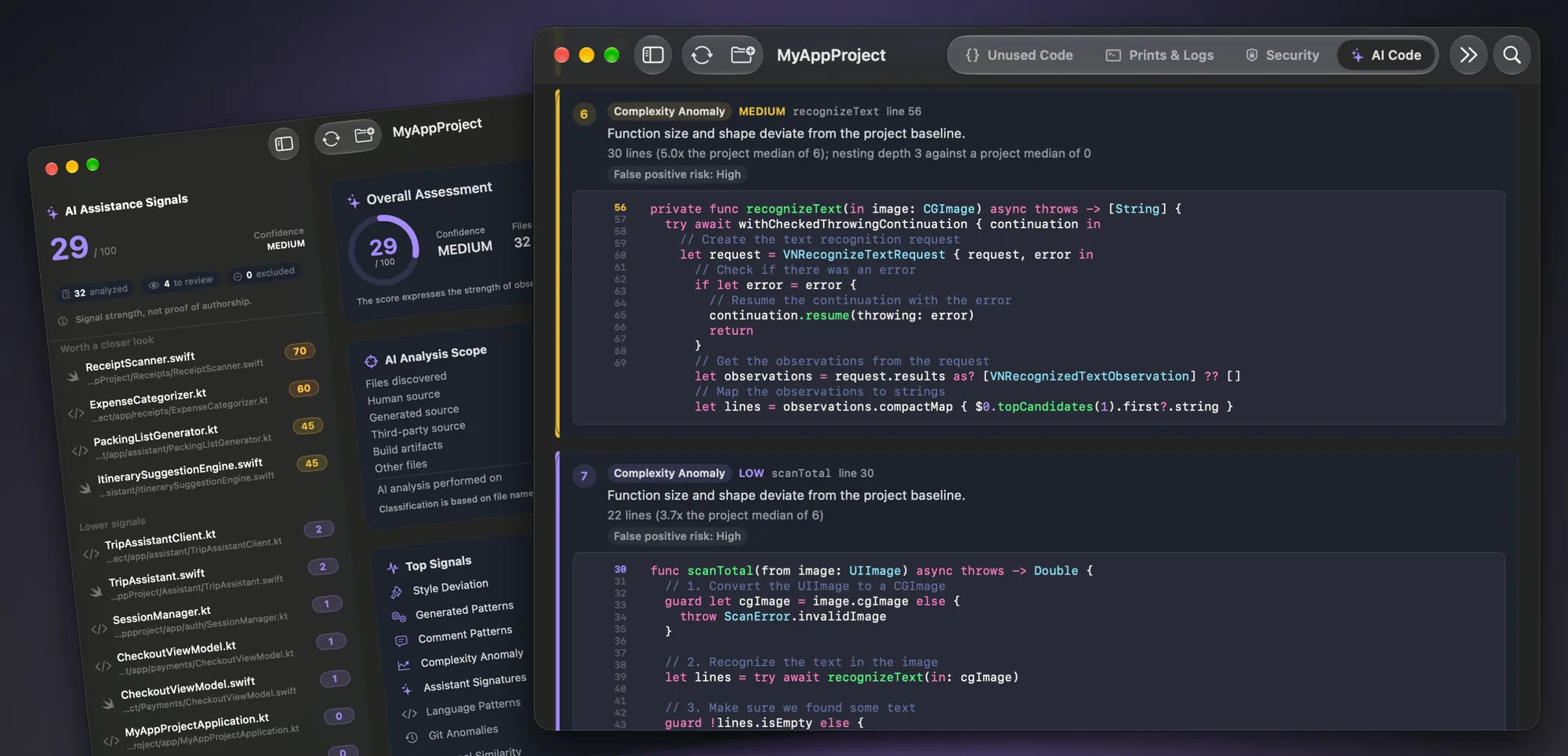Select the AI Code tab

tap(1386, 55)
